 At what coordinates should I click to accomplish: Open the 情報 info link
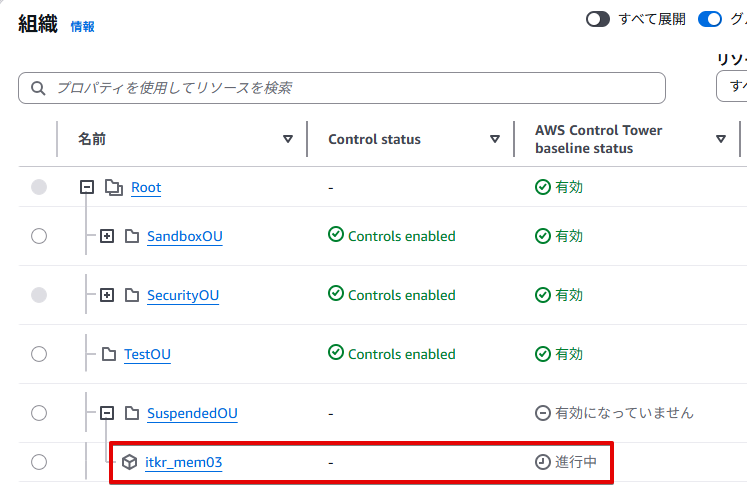[83, 27]
